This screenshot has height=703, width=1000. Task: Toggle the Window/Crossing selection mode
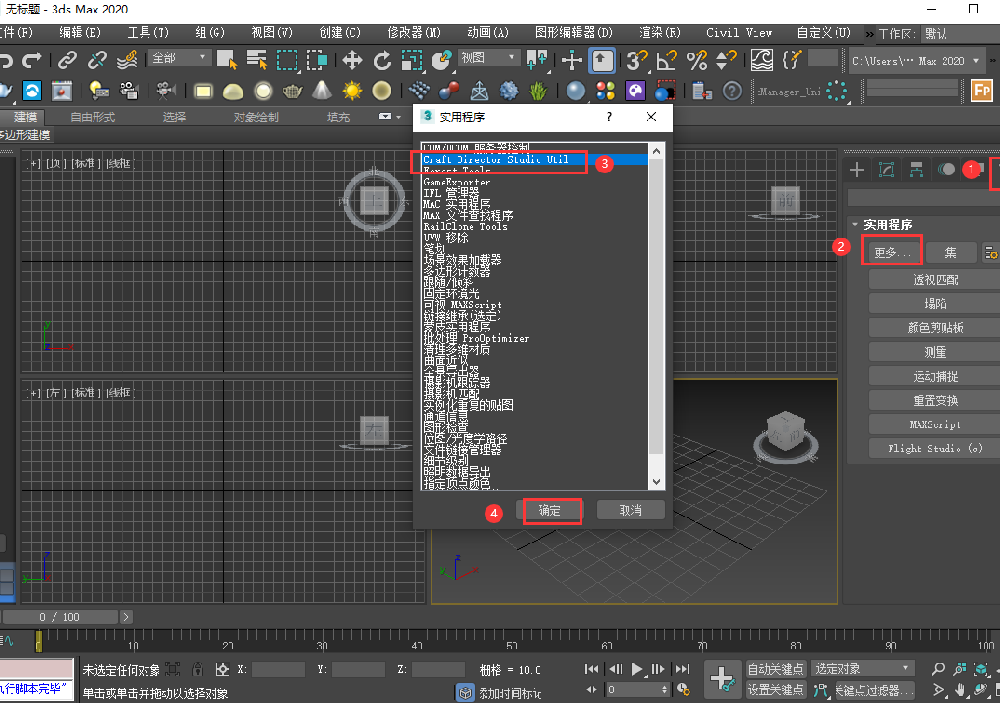[x=317, y=61]
